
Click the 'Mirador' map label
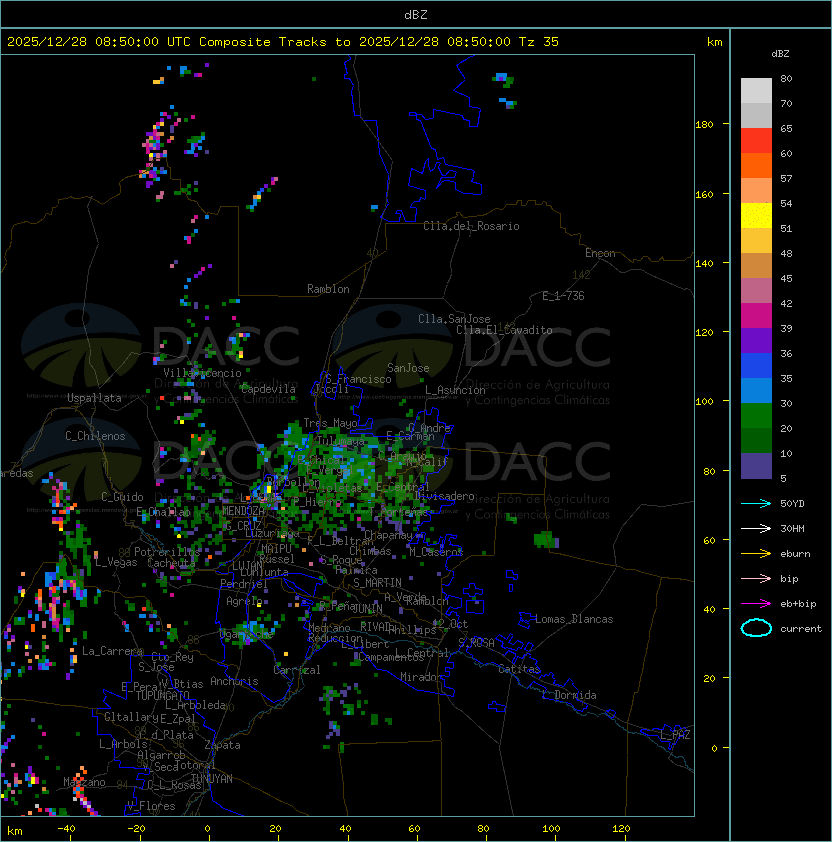[421, 677]
